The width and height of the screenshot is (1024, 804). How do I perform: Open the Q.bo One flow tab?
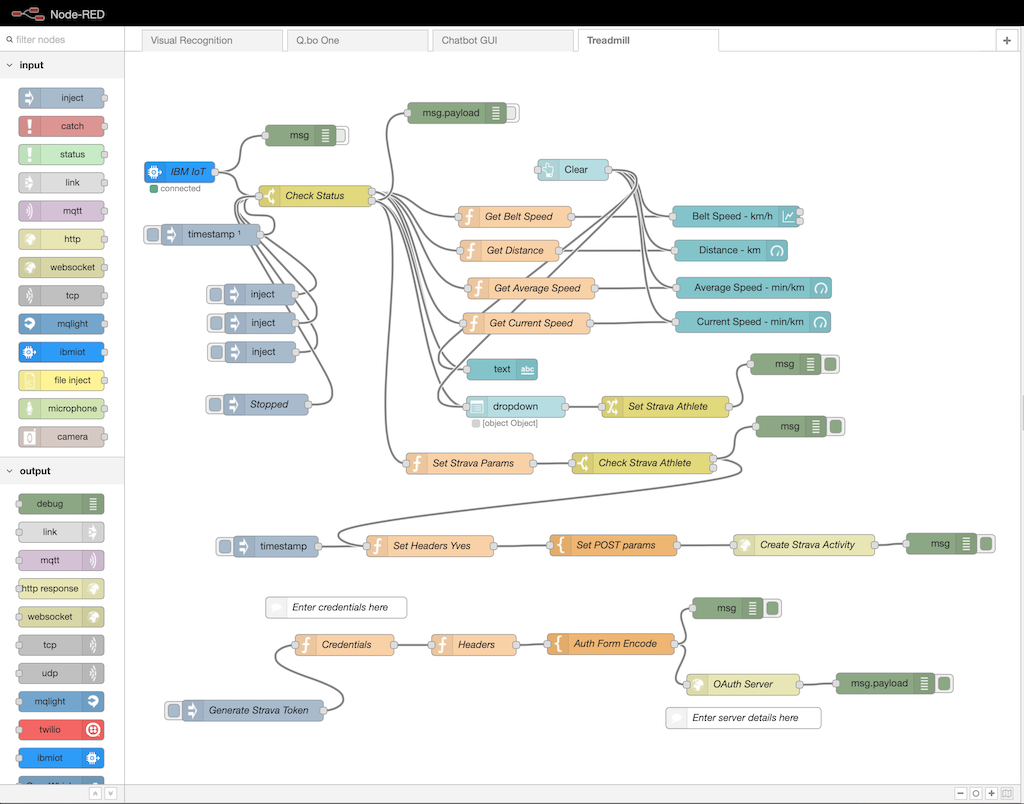(358, 40)
